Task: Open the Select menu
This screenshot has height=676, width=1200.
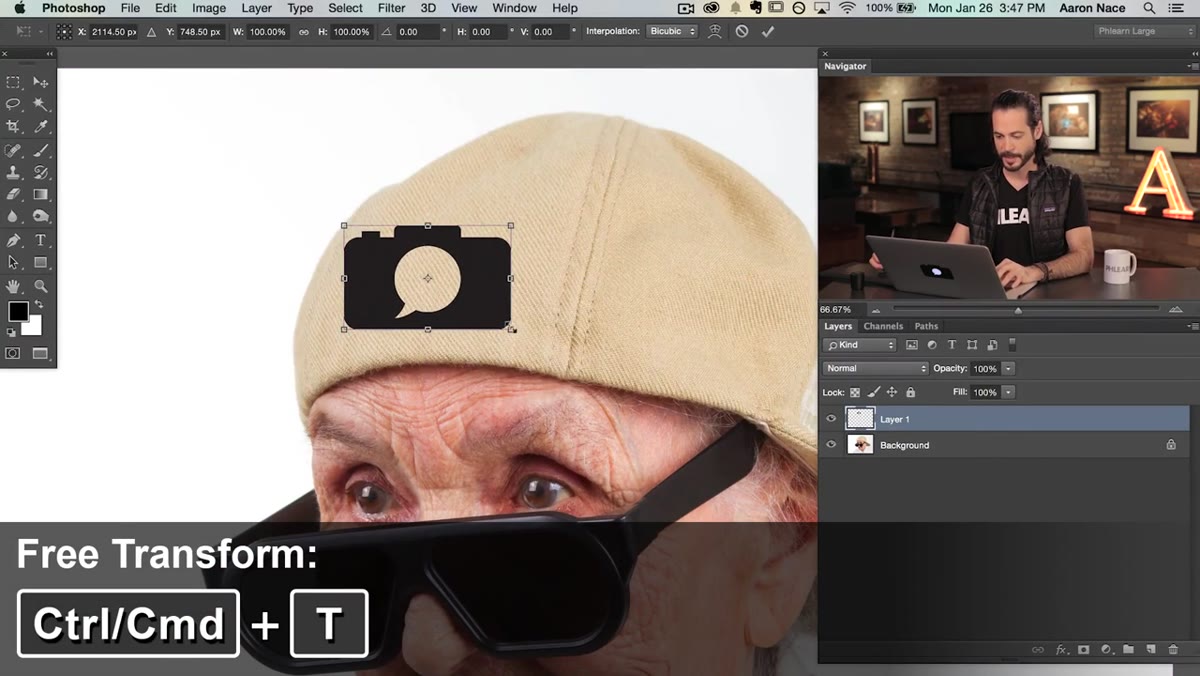Action: click(345, 8)
